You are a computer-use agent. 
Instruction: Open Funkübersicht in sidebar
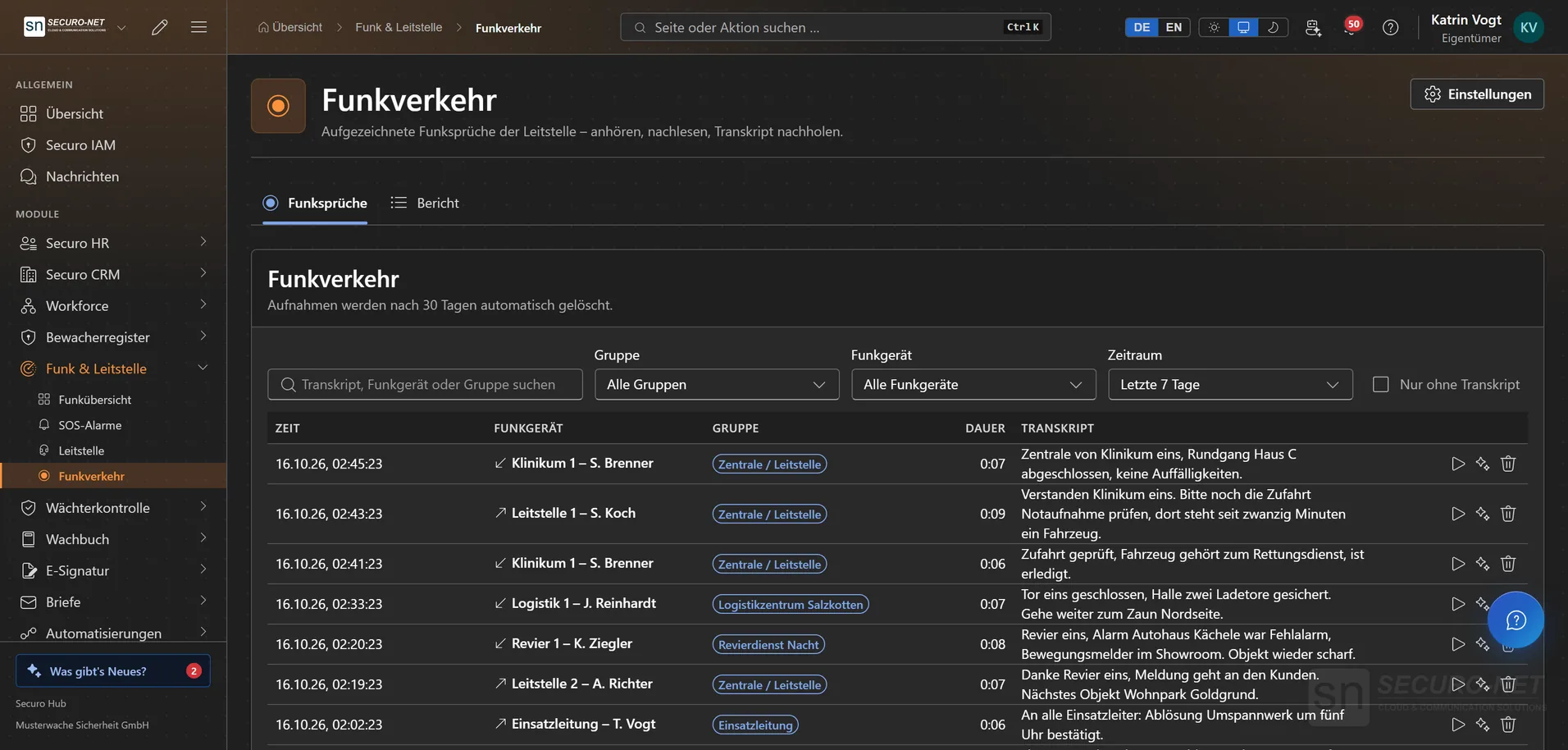[94, 400]
